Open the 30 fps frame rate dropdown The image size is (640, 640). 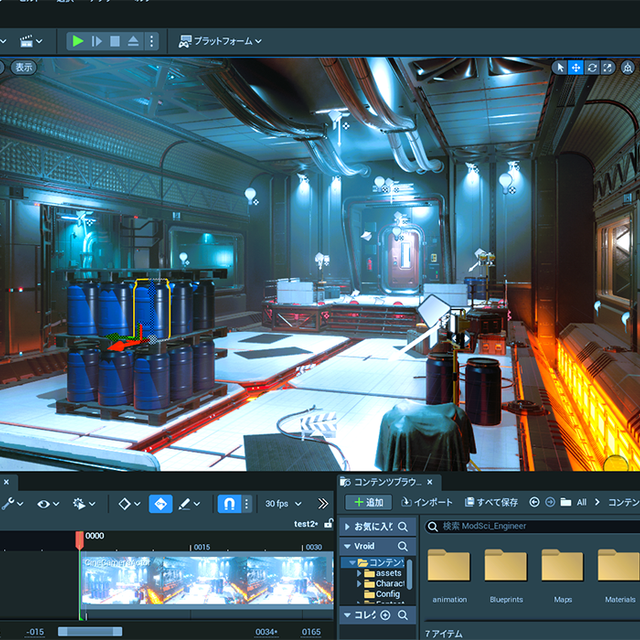pyautogui.click(x=284, y=504)
